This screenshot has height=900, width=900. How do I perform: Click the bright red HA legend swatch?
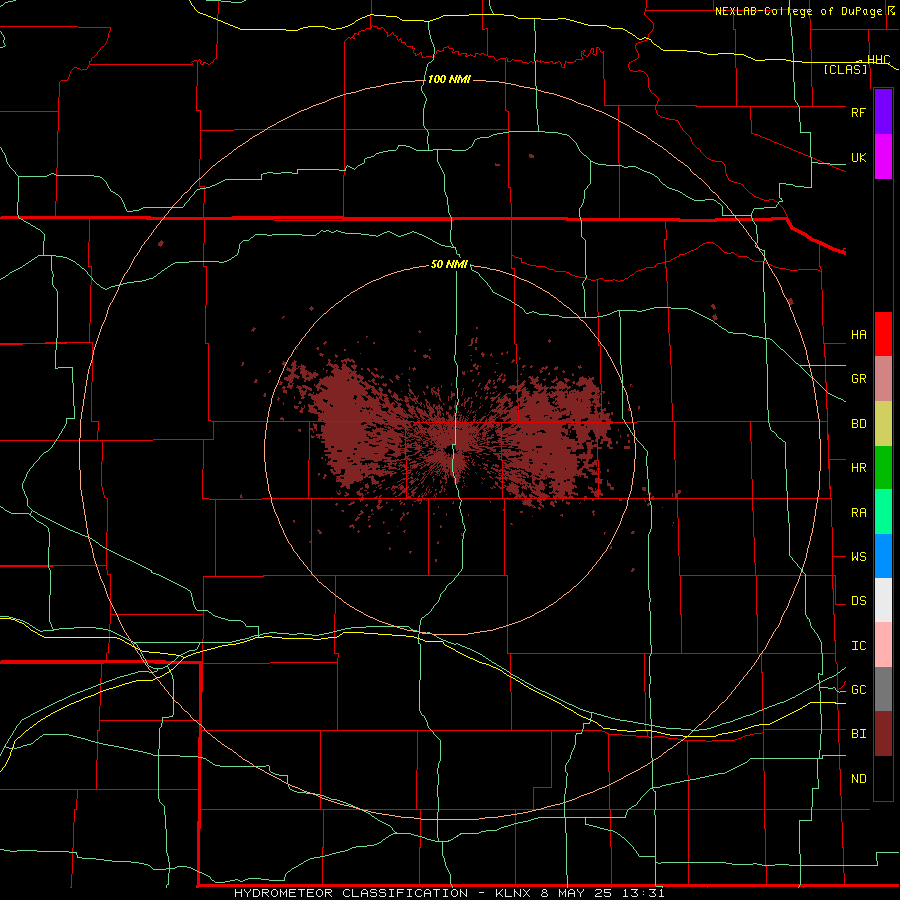point(883,334)
